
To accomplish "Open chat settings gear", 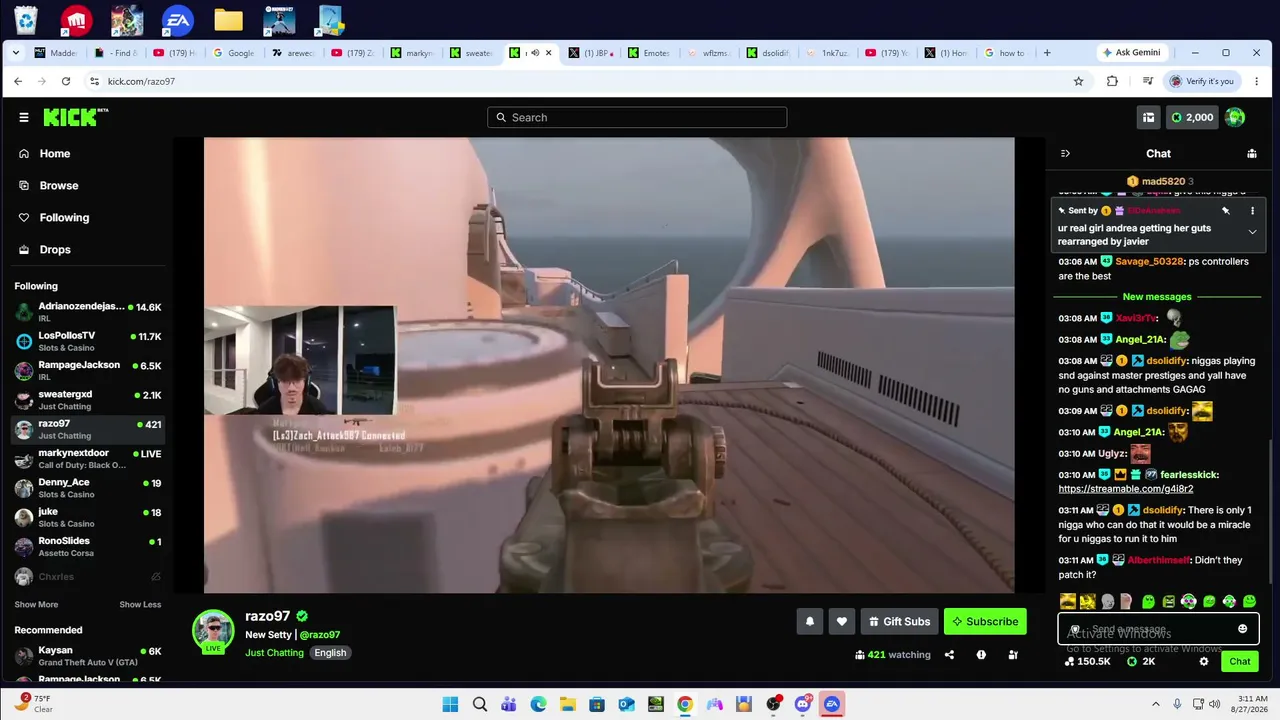I will pos(1204,661).
